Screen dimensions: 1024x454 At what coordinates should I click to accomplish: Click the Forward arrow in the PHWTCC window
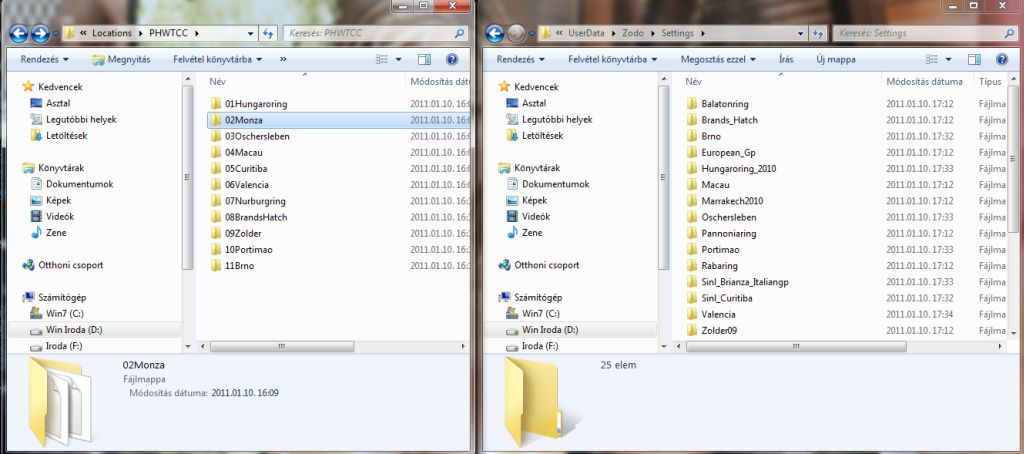point(40,33)
